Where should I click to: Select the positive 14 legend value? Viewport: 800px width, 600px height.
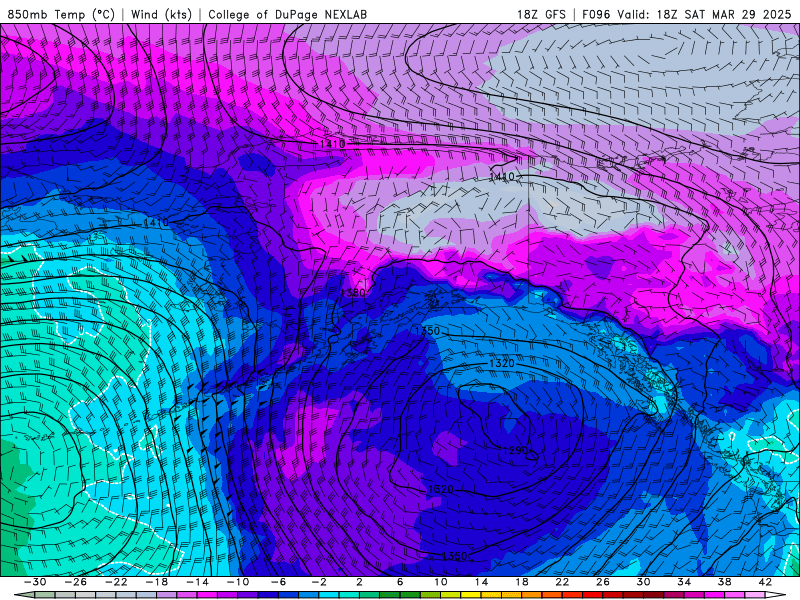point(481,582)
